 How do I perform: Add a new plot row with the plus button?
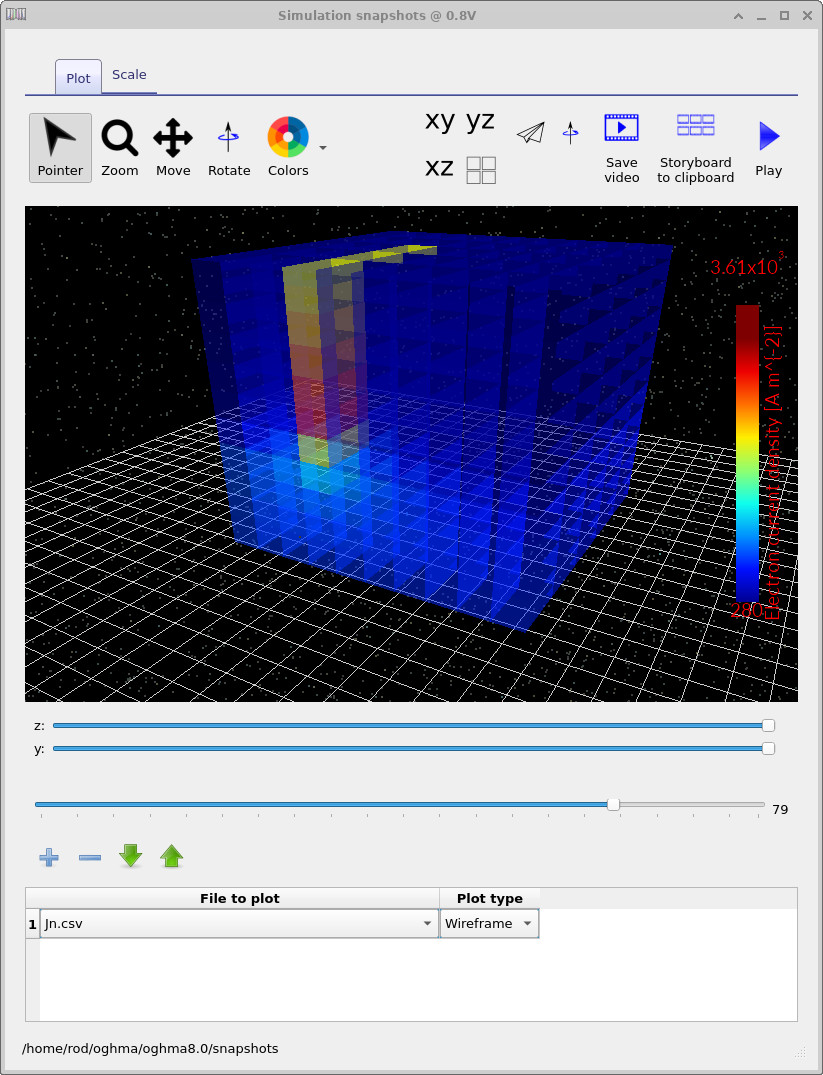48,857
